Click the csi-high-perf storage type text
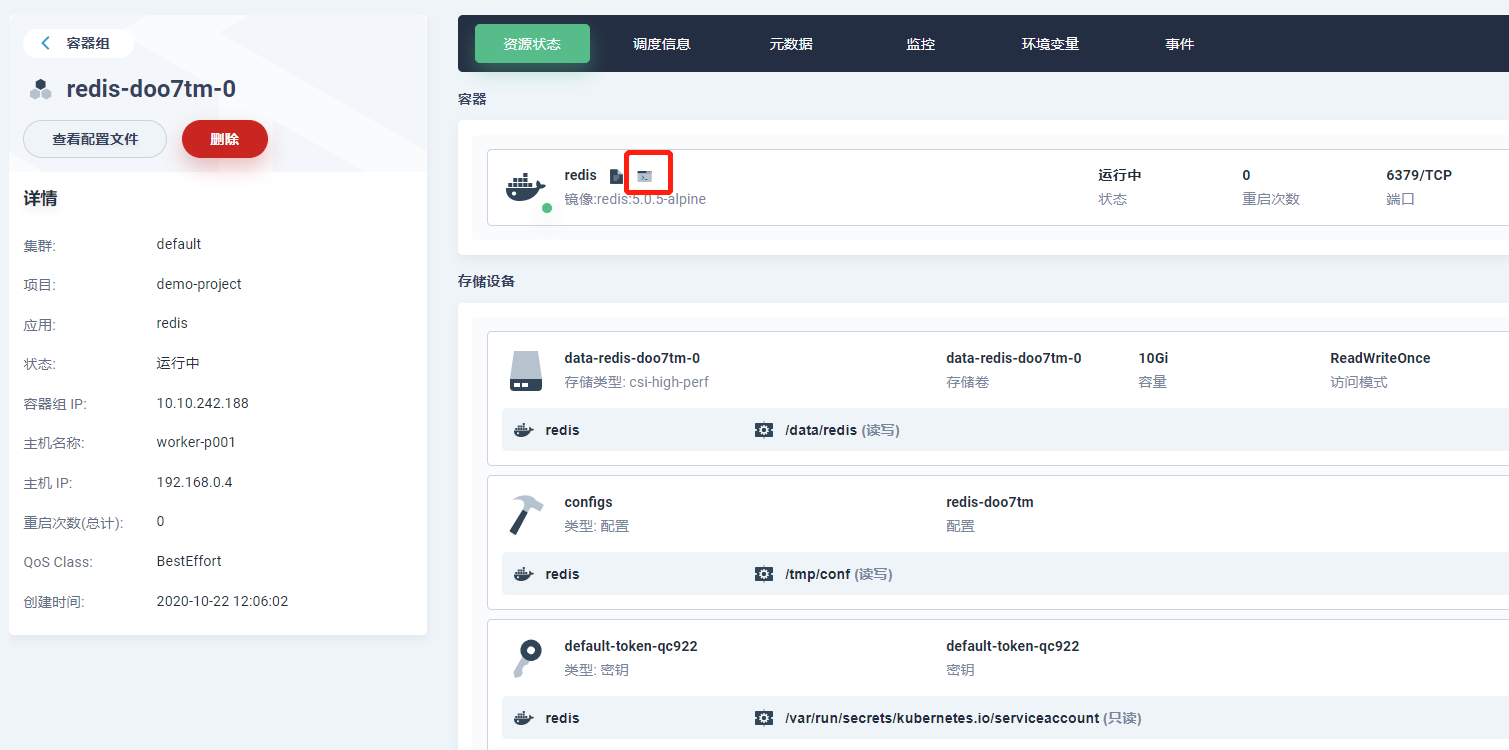Image resolution: width=1509 pixels, height=750 pixels. [669, 382]
